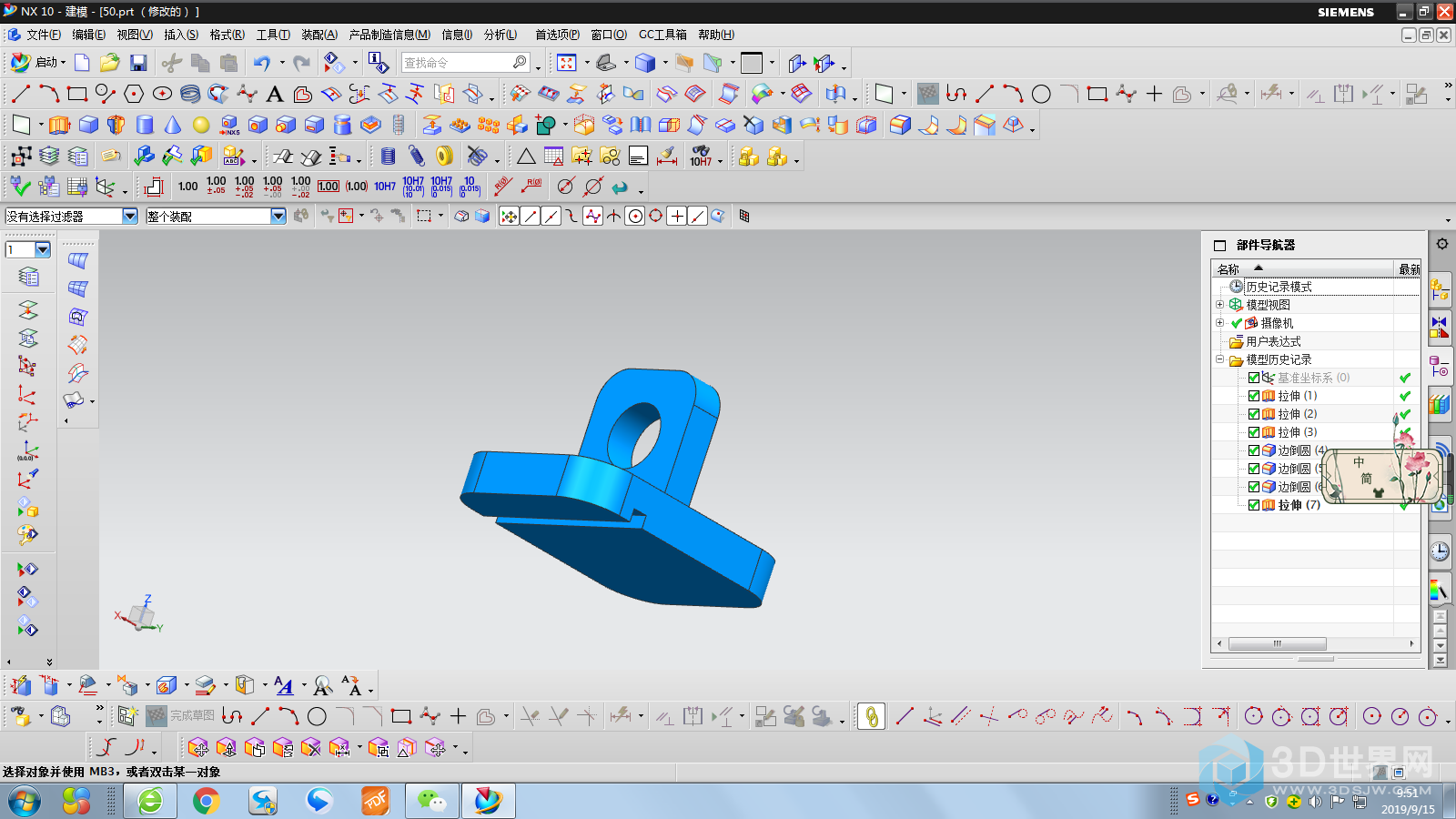Toggle checkbox for 拉伸 (1) feature

pyautogui.click(x=1254, y=396)
